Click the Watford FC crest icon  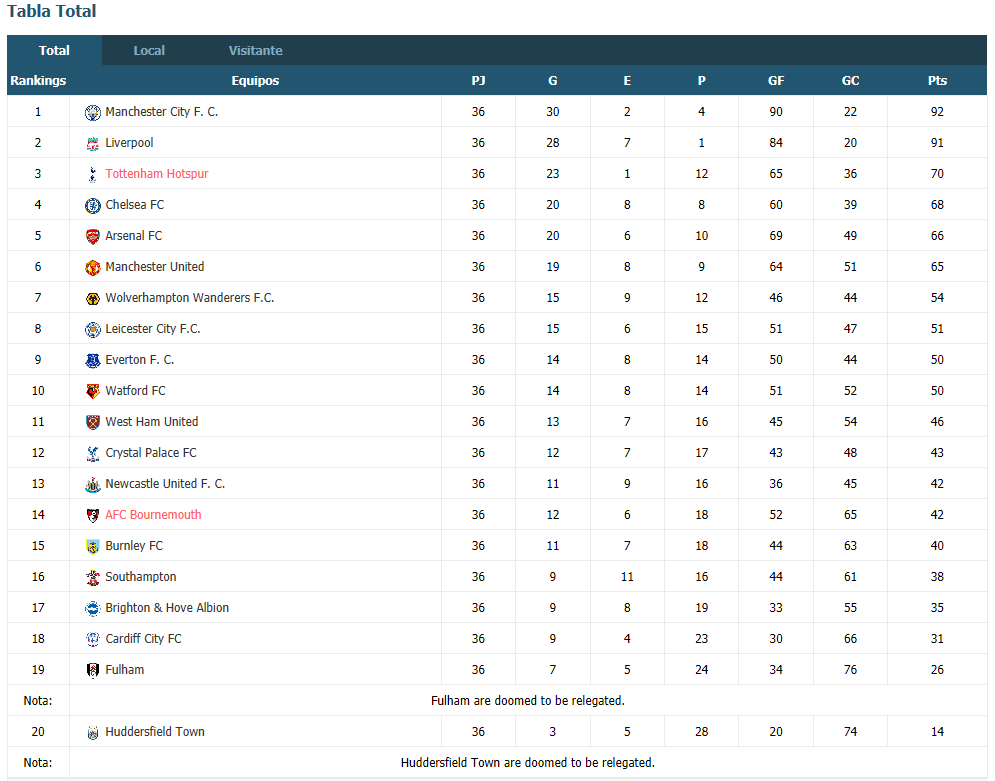(x=93, y=391)
